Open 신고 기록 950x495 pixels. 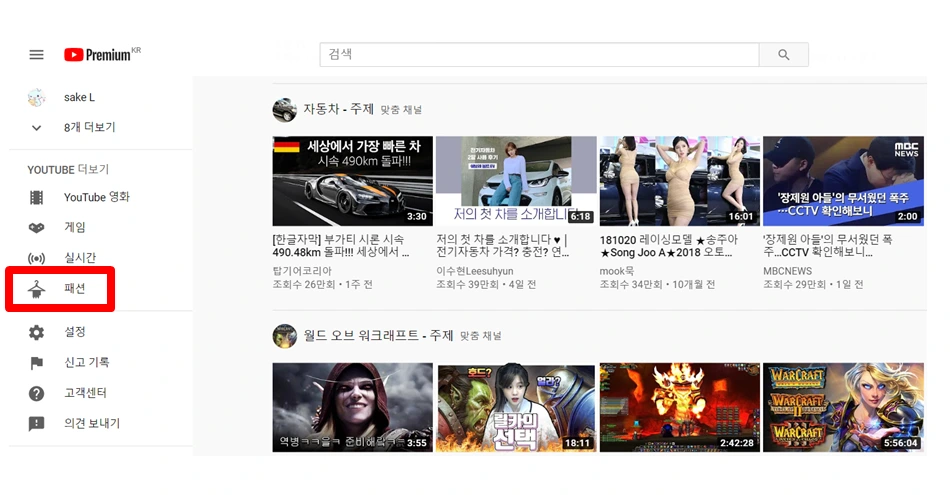point(87,362)
